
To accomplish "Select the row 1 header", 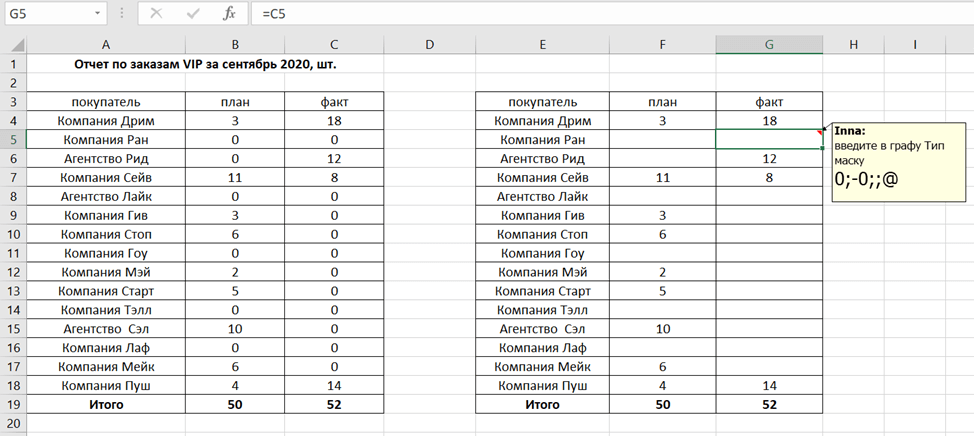I will [12, 64].
